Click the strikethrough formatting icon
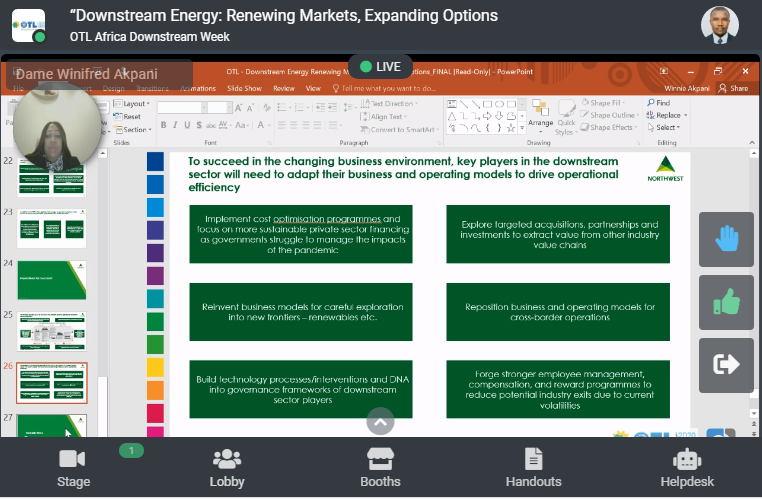This screenshot has width=762, height=500. click(x=210, y=125)
